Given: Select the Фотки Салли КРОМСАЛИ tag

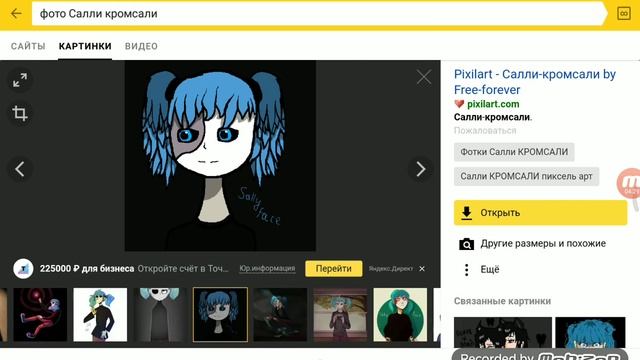Looking at the screenshot, I should [x=514, y=152].
